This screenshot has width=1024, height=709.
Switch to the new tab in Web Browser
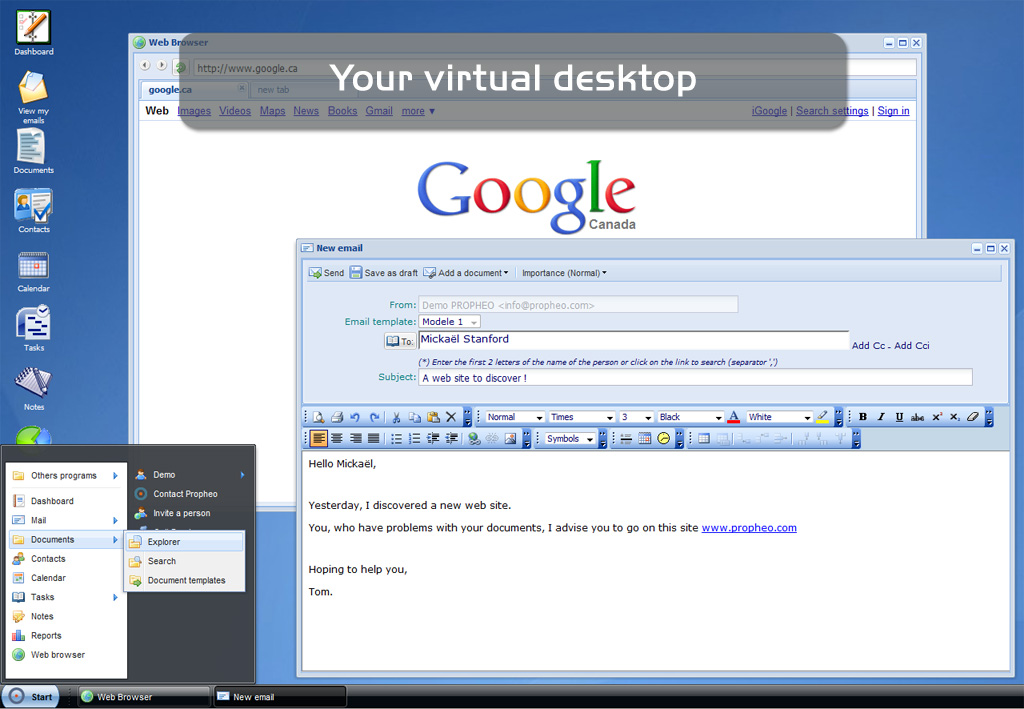273,90
